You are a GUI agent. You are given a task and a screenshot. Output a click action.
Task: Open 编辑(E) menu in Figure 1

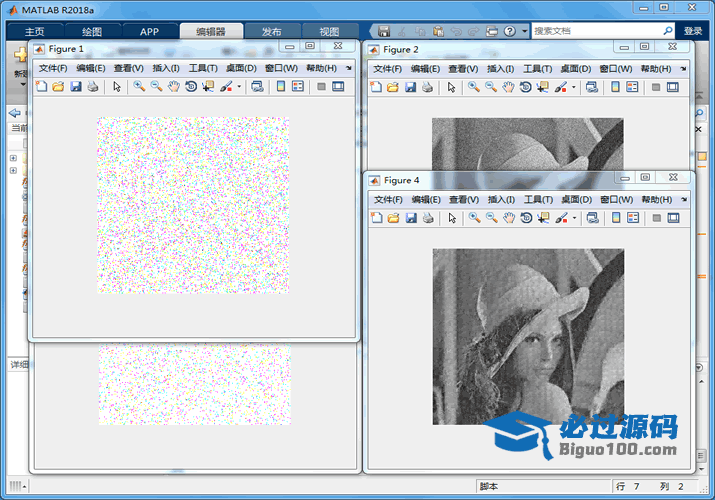click(91, 68)
